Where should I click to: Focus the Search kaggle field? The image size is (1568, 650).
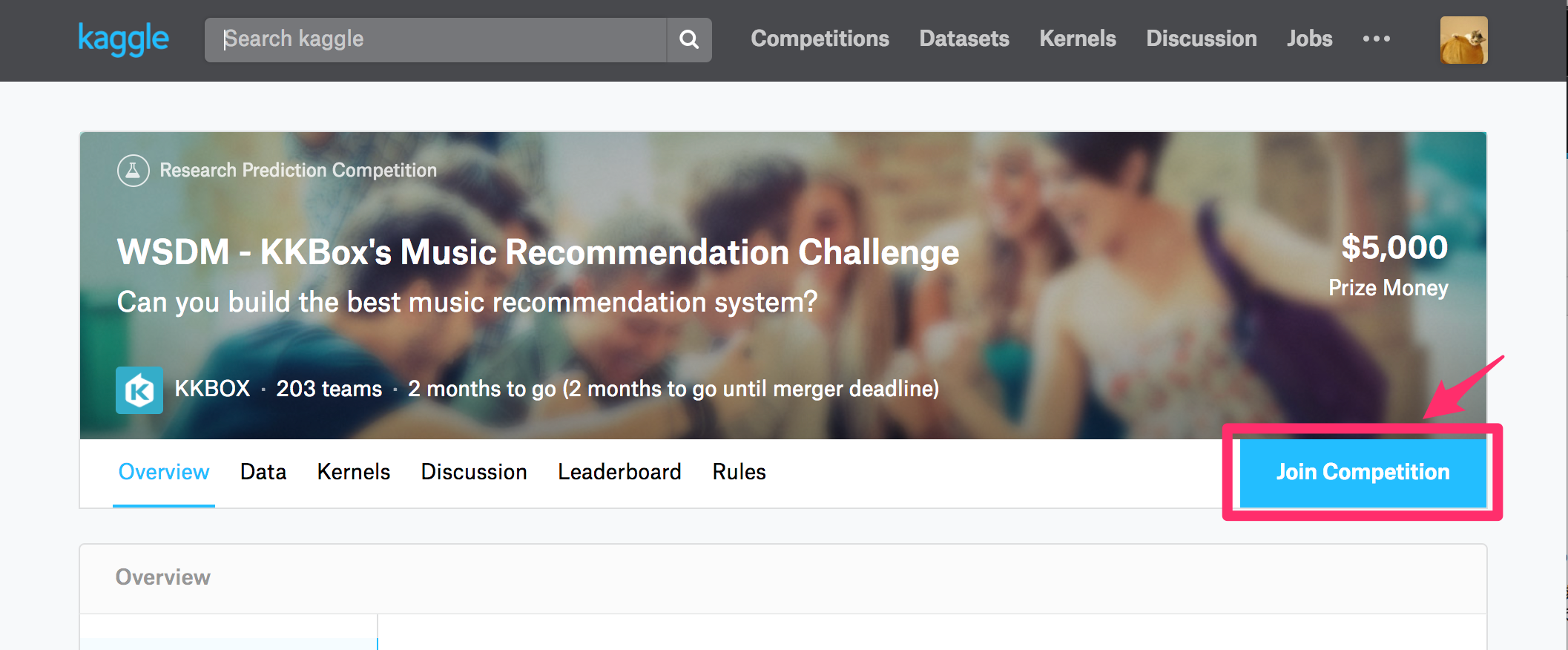point(436,39)
